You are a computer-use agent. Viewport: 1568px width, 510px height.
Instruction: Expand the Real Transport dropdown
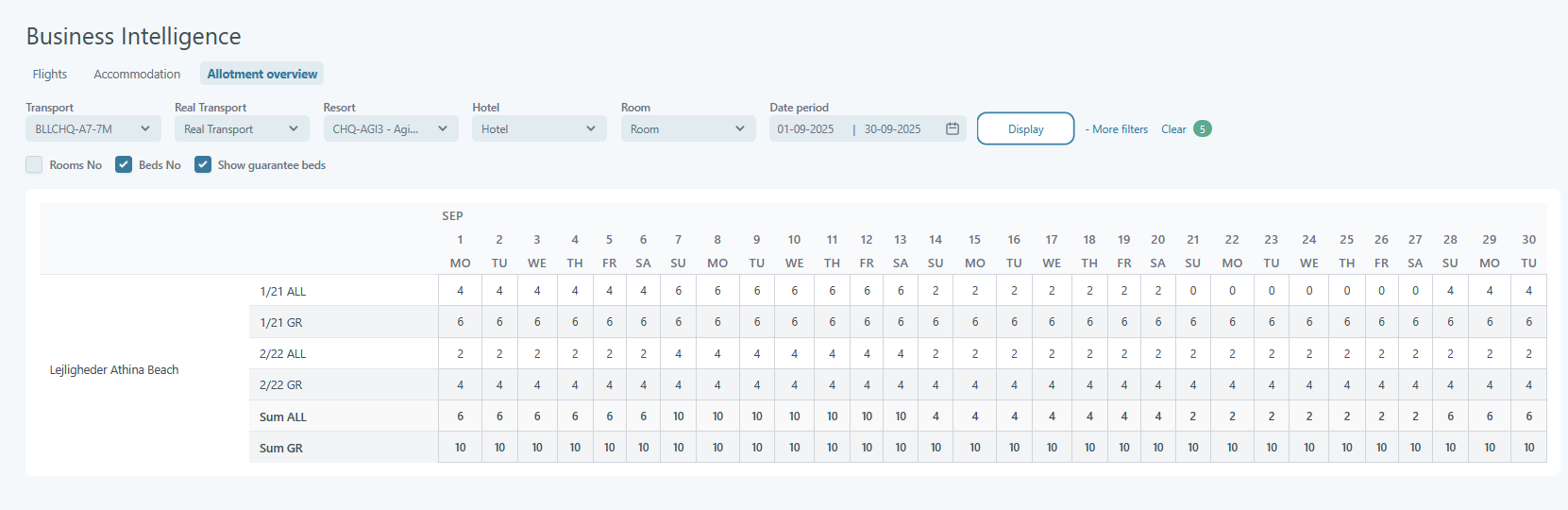click(x=241, y=128)
